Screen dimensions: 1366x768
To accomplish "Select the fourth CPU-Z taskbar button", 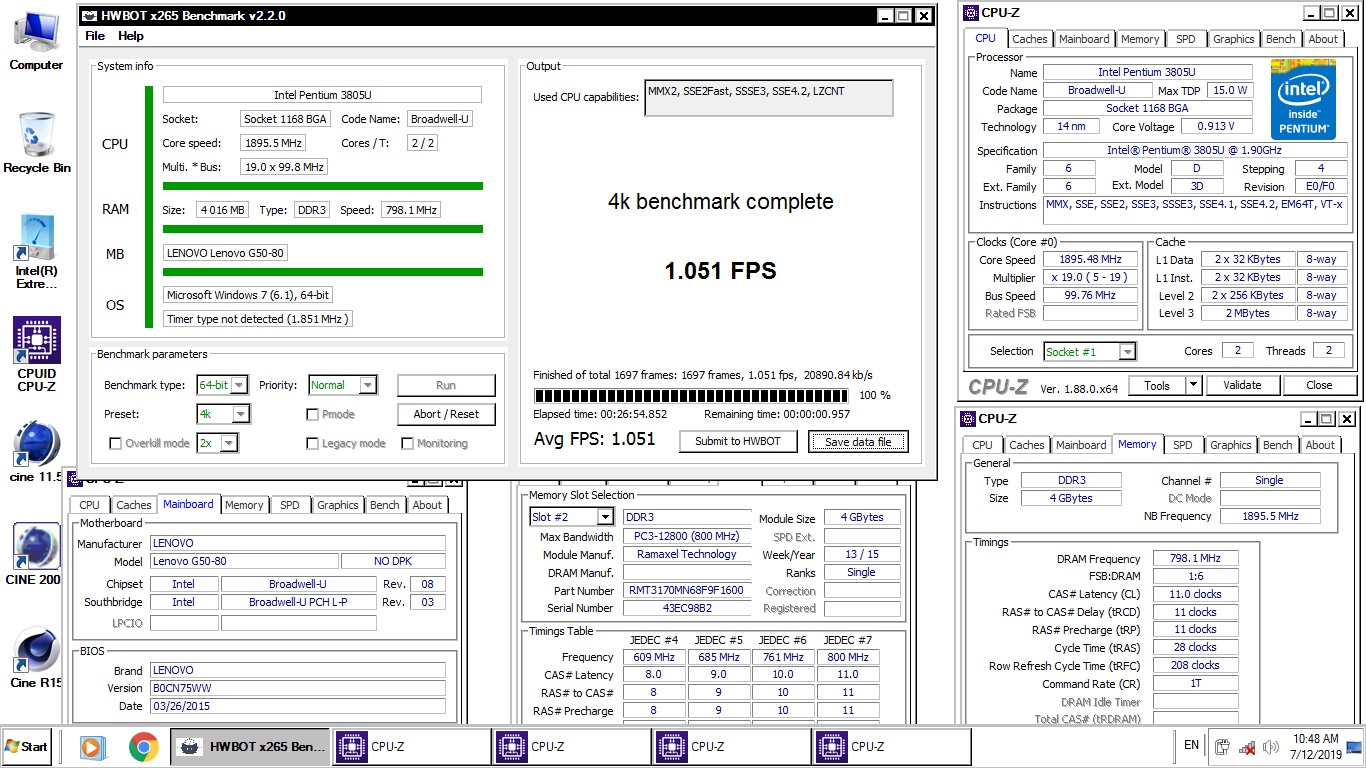I will (x=891, y=747).
